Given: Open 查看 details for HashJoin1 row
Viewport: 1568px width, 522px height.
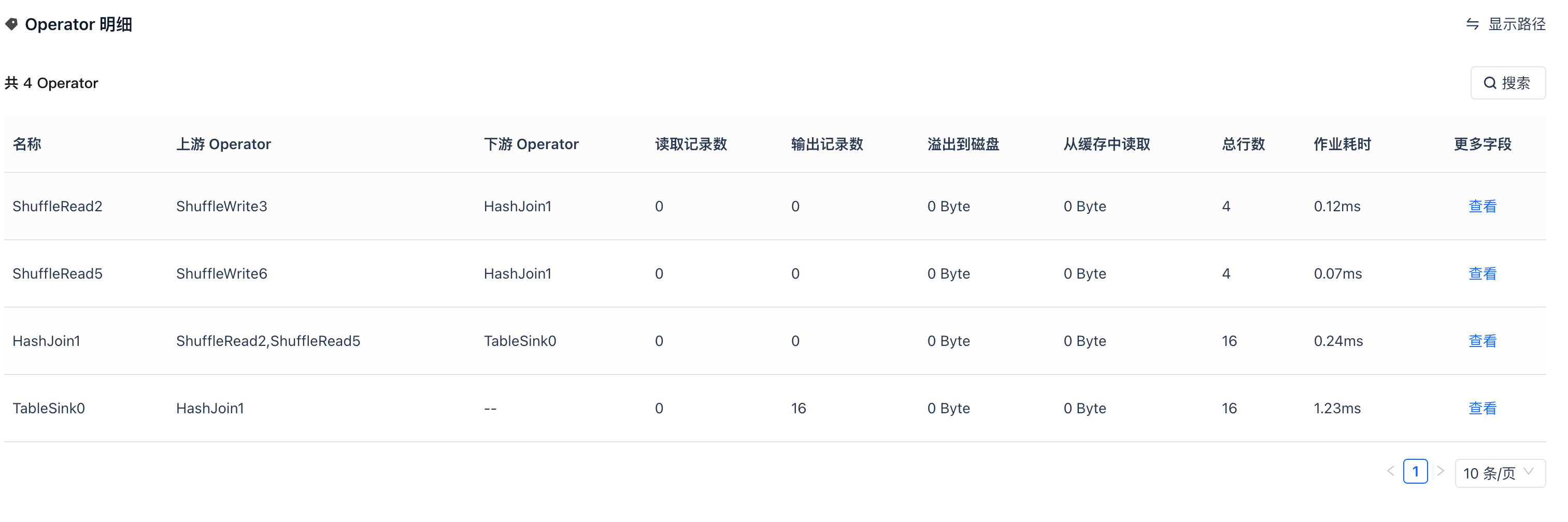Looking at the screenshot, I should [1482, 341].
